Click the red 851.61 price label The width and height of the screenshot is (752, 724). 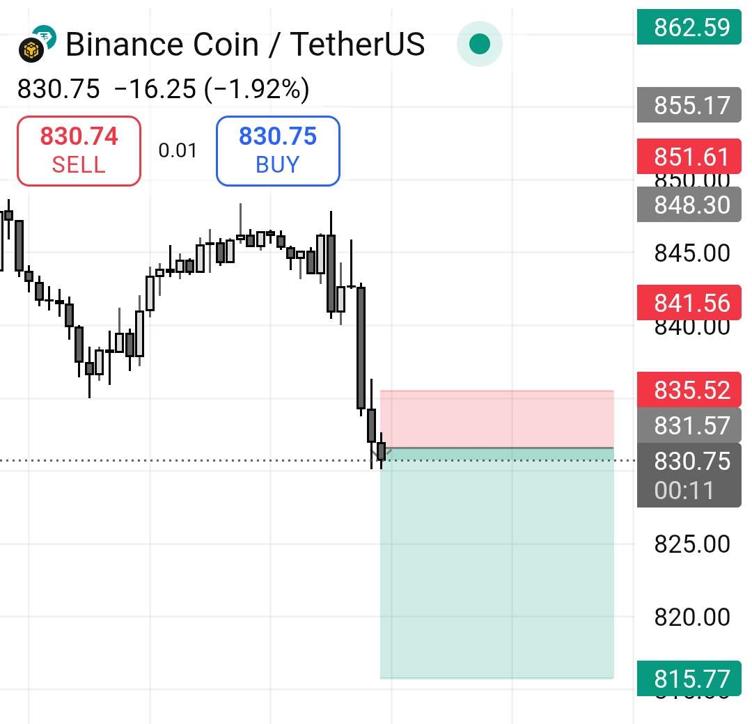[691, 156]
